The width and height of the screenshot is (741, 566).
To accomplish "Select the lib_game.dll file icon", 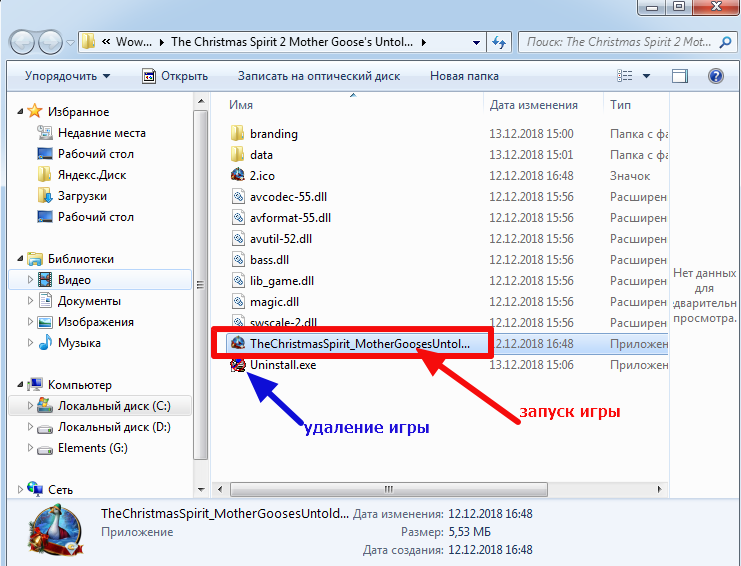I will pyautogui.click(x=238, y=281).
